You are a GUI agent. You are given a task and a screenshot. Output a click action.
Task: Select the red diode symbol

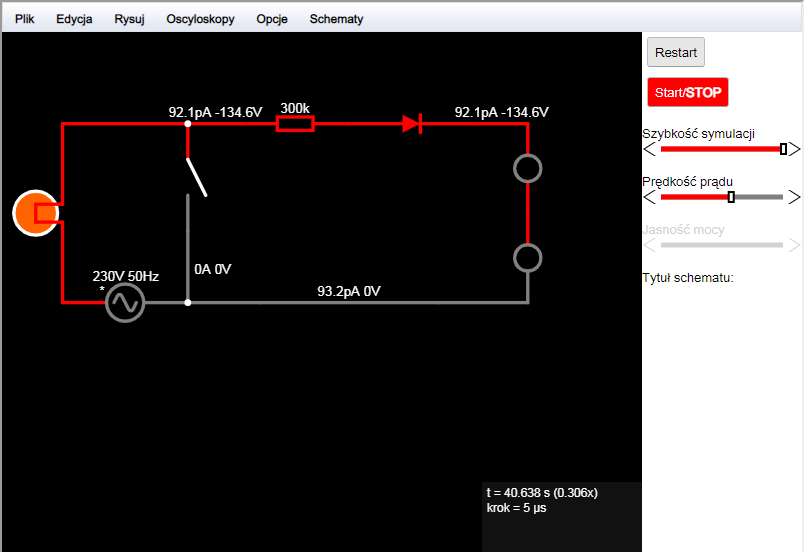coord(412,124)
